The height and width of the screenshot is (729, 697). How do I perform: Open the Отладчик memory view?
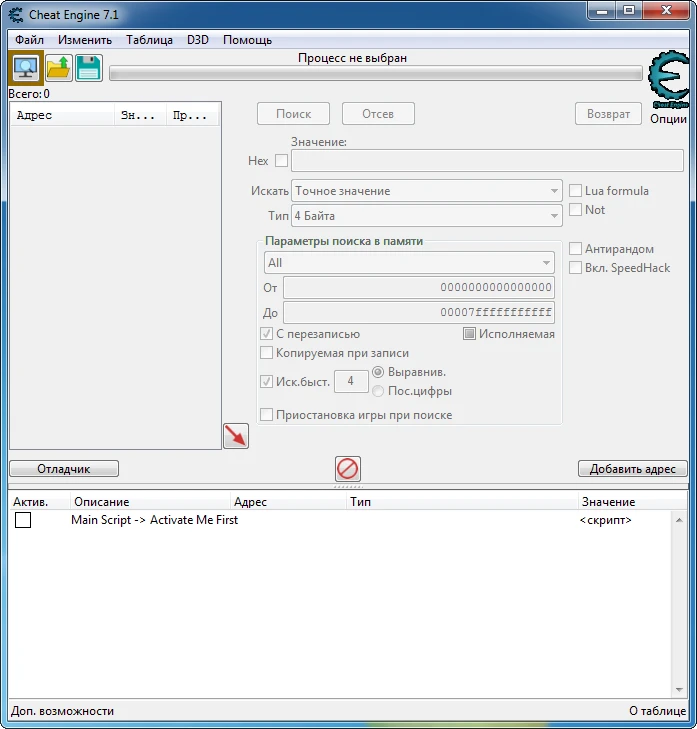[64, 469]
